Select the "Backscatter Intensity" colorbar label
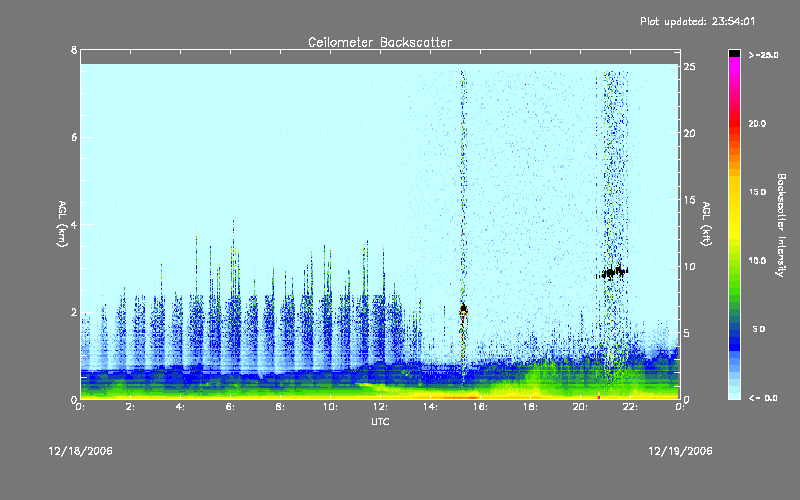 [x=781, y=225]
